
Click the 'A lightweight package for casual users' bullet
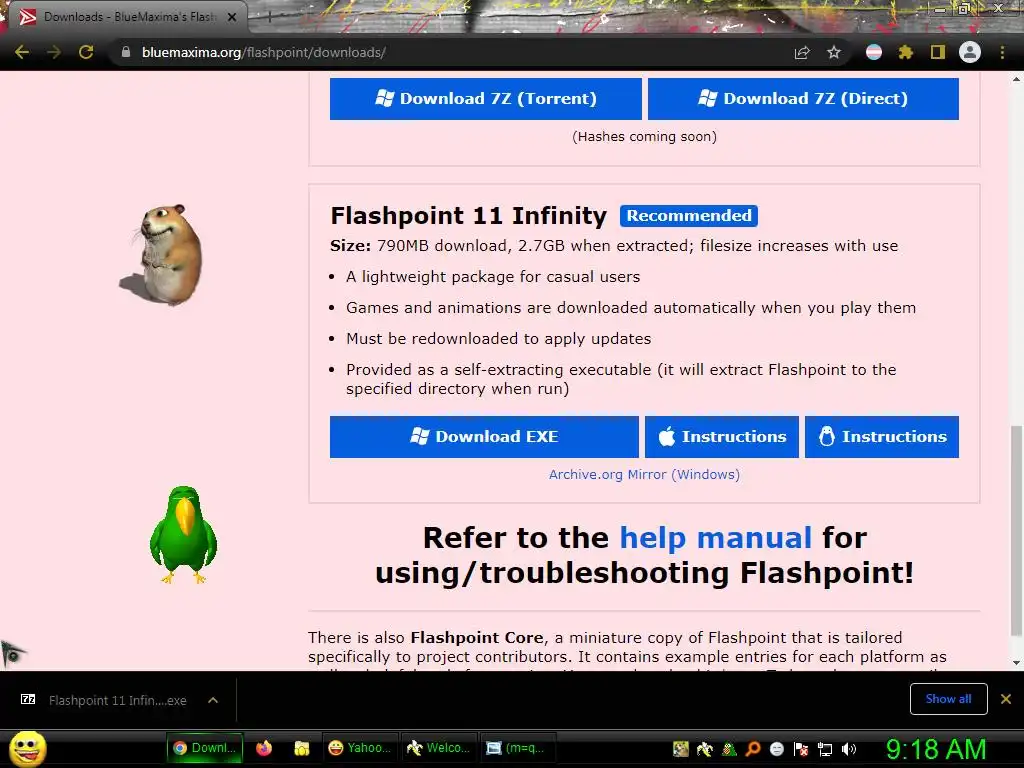pos(493,277)
